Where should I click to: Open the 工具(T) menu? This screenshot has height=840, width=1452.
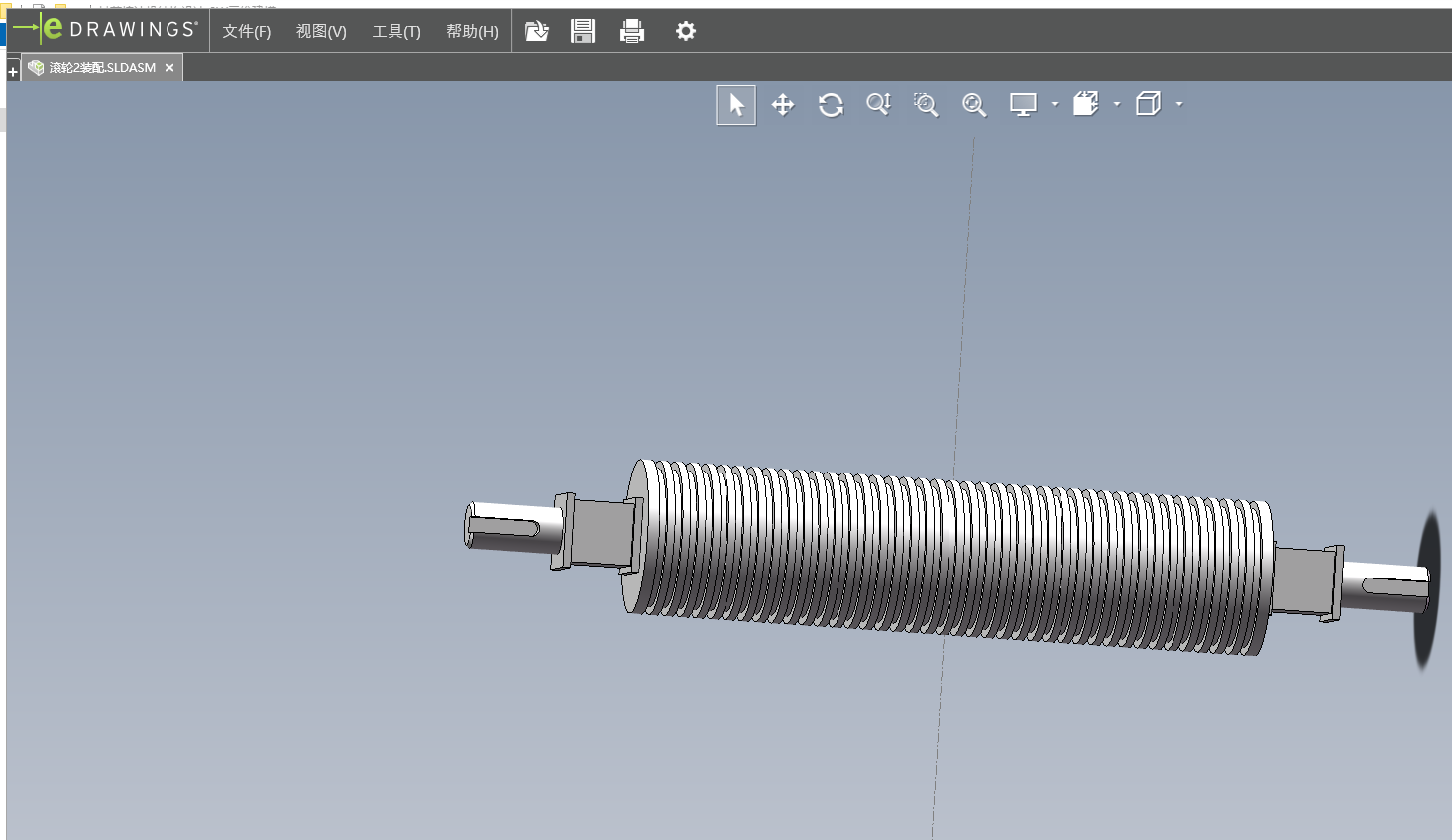pos(396,32)
